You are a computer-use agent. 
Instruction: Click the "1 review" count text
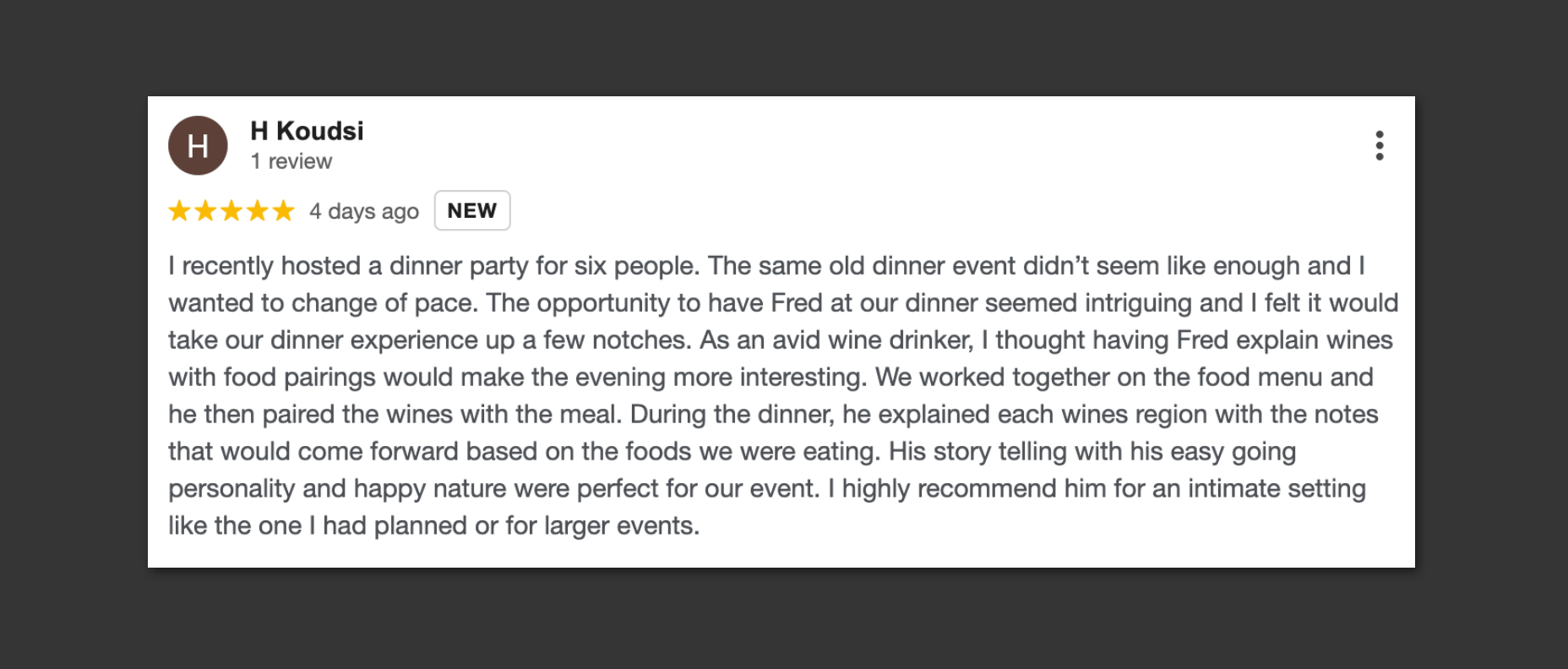click(x=291, y=161)
